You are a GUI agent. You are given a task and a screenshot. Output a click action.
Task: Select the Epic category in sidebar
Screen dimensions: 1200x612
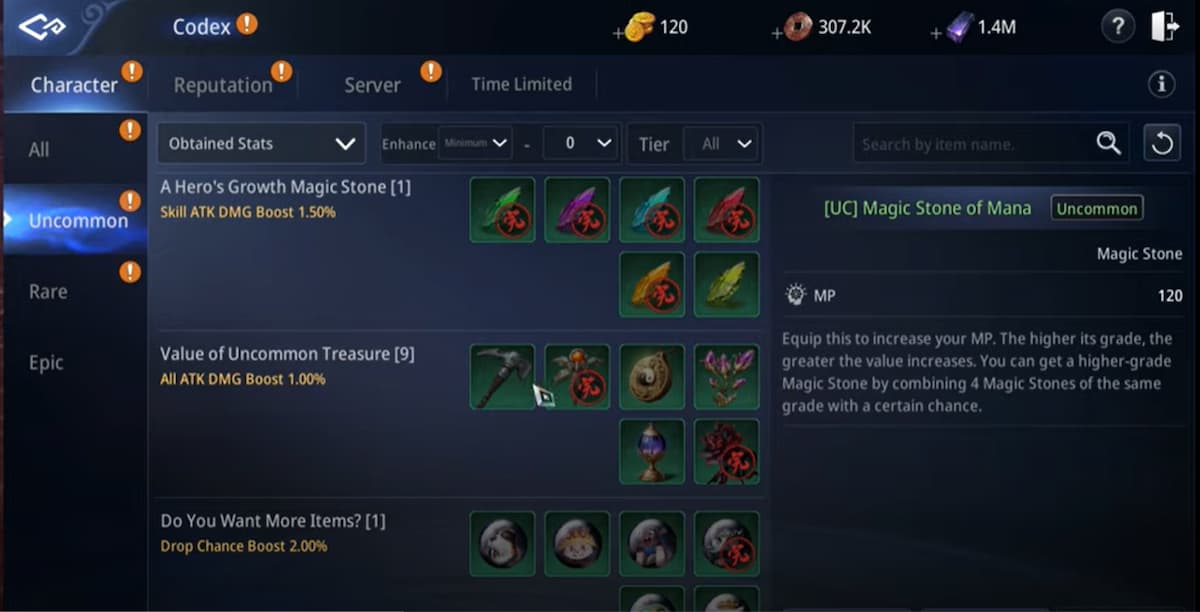pos(46,363)
